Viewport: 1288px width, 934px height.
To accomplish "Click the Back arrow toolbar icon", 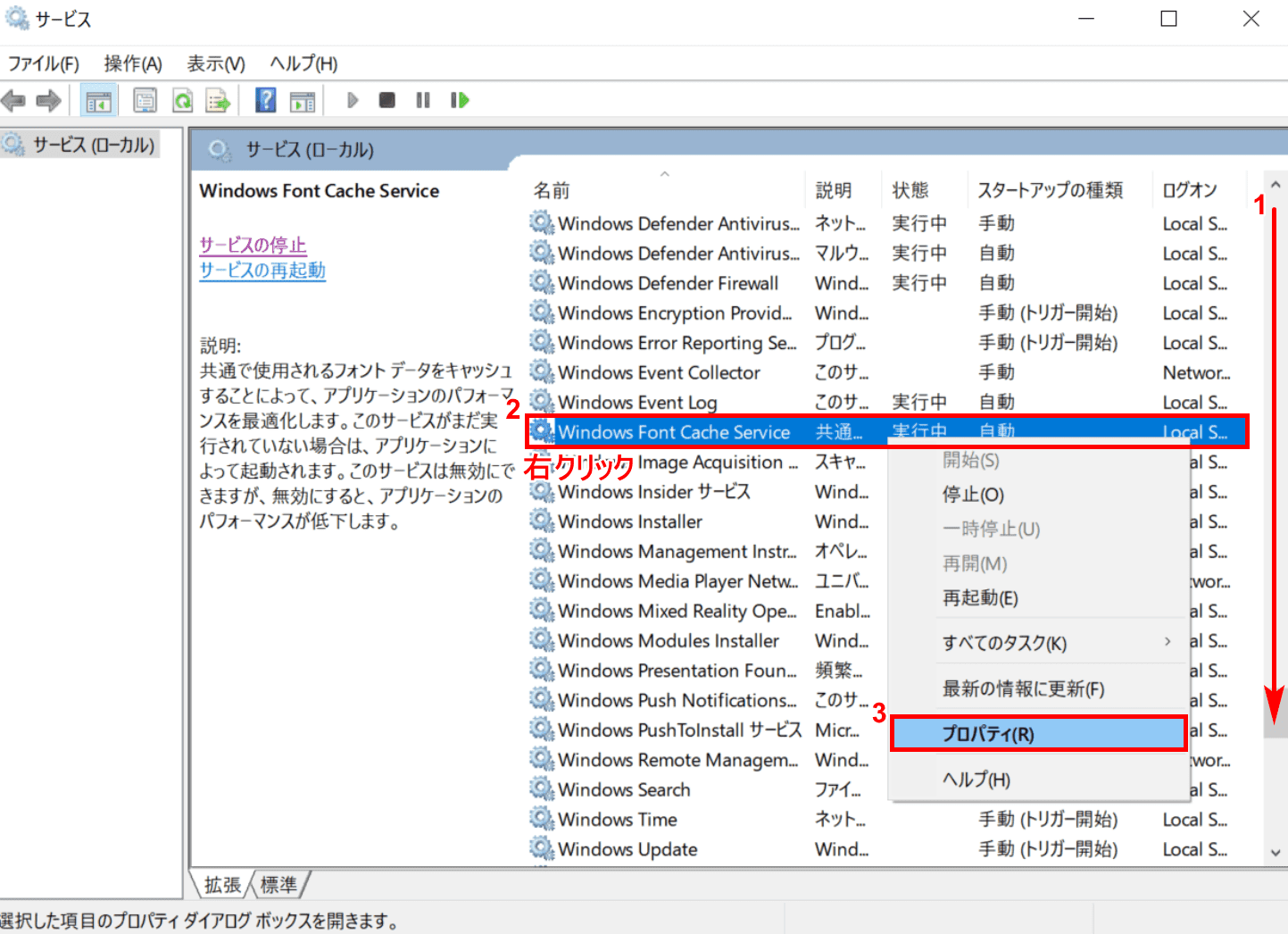I will [13, 100].
